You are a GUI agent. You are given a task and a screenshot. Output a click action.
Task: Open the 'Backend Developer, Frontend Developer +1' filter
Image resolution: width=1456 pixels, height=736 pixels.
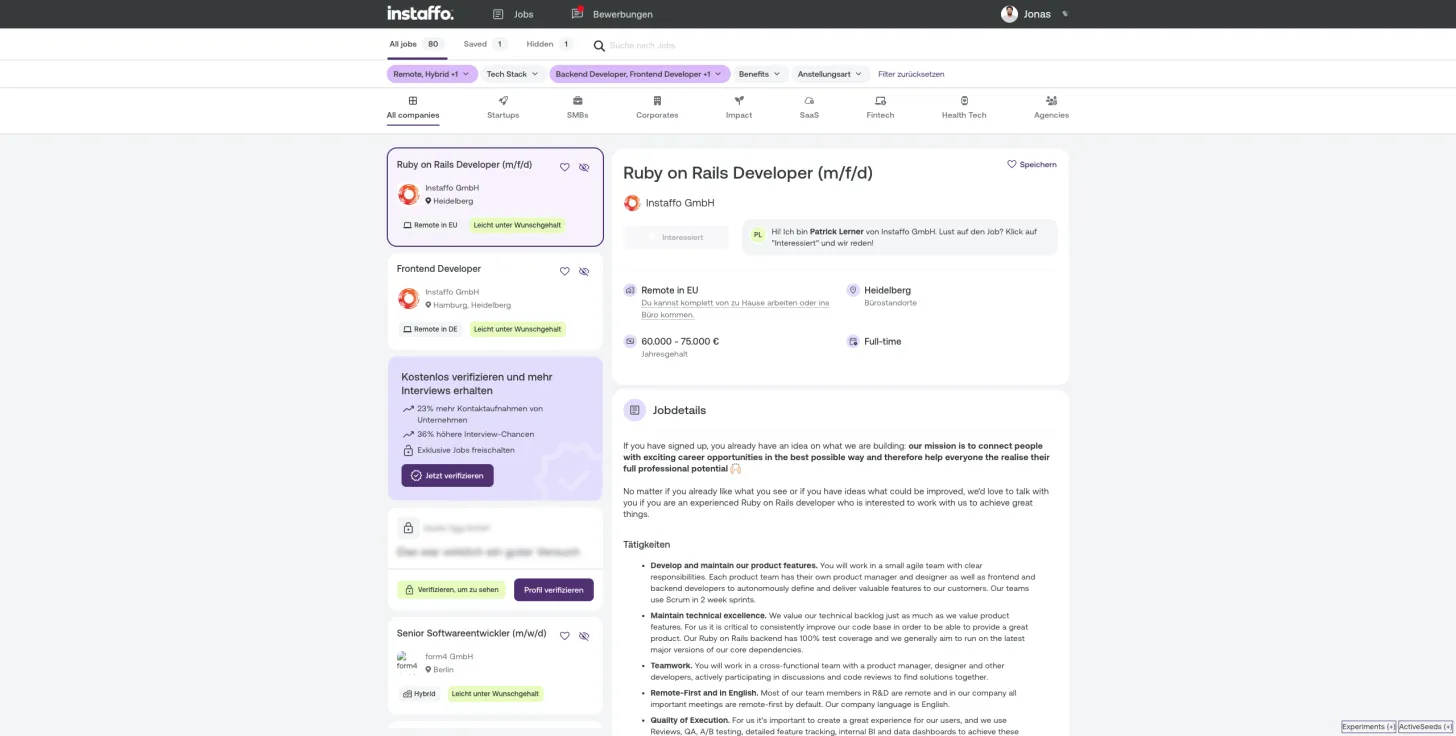click(640, 74)
